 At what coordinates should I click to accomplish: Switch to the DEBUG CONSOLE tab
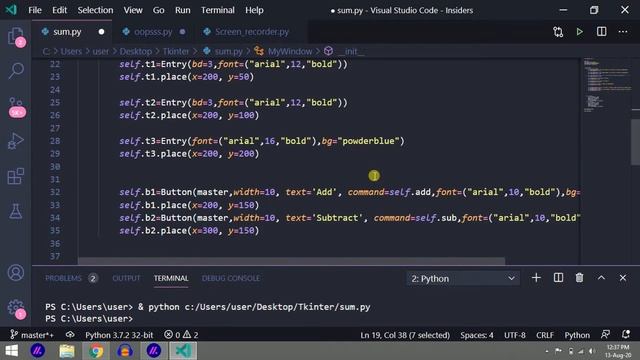pyautogui.click(x=231, y=278)
